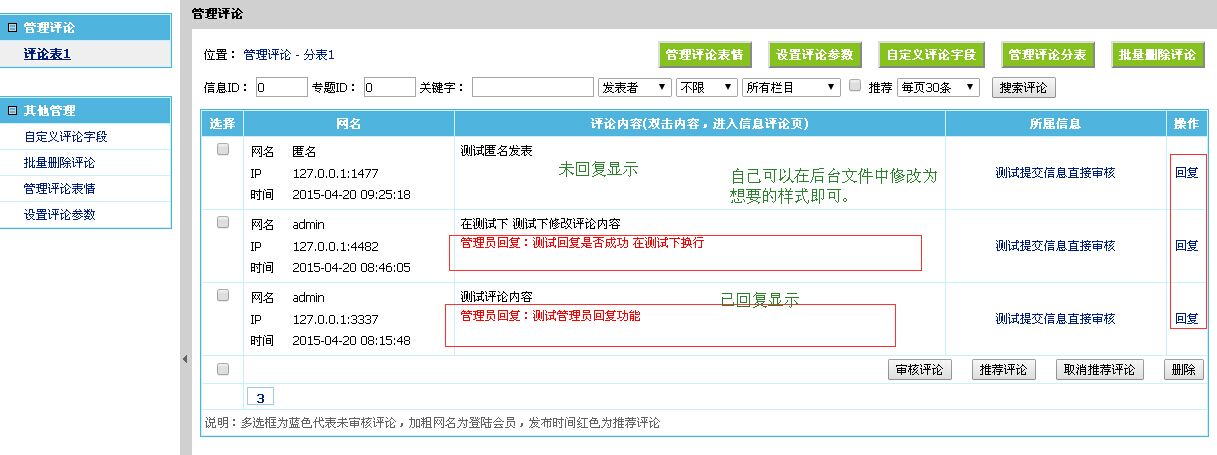Image resolution: width=1217 pixels, height=455 pixels.
Task: Open 测试提交信息直接审核 in the 08:46:05 row
Action: tap(1055, 245)
